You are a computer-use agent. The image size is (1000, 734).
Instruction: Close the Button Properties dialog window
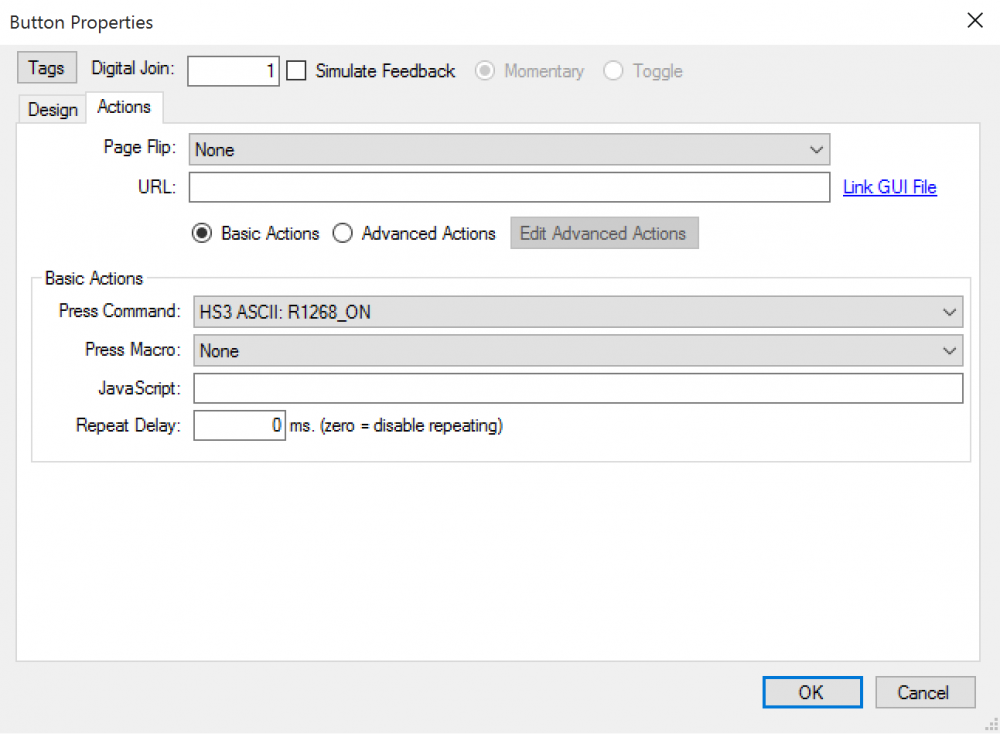[x=975, y=21]
